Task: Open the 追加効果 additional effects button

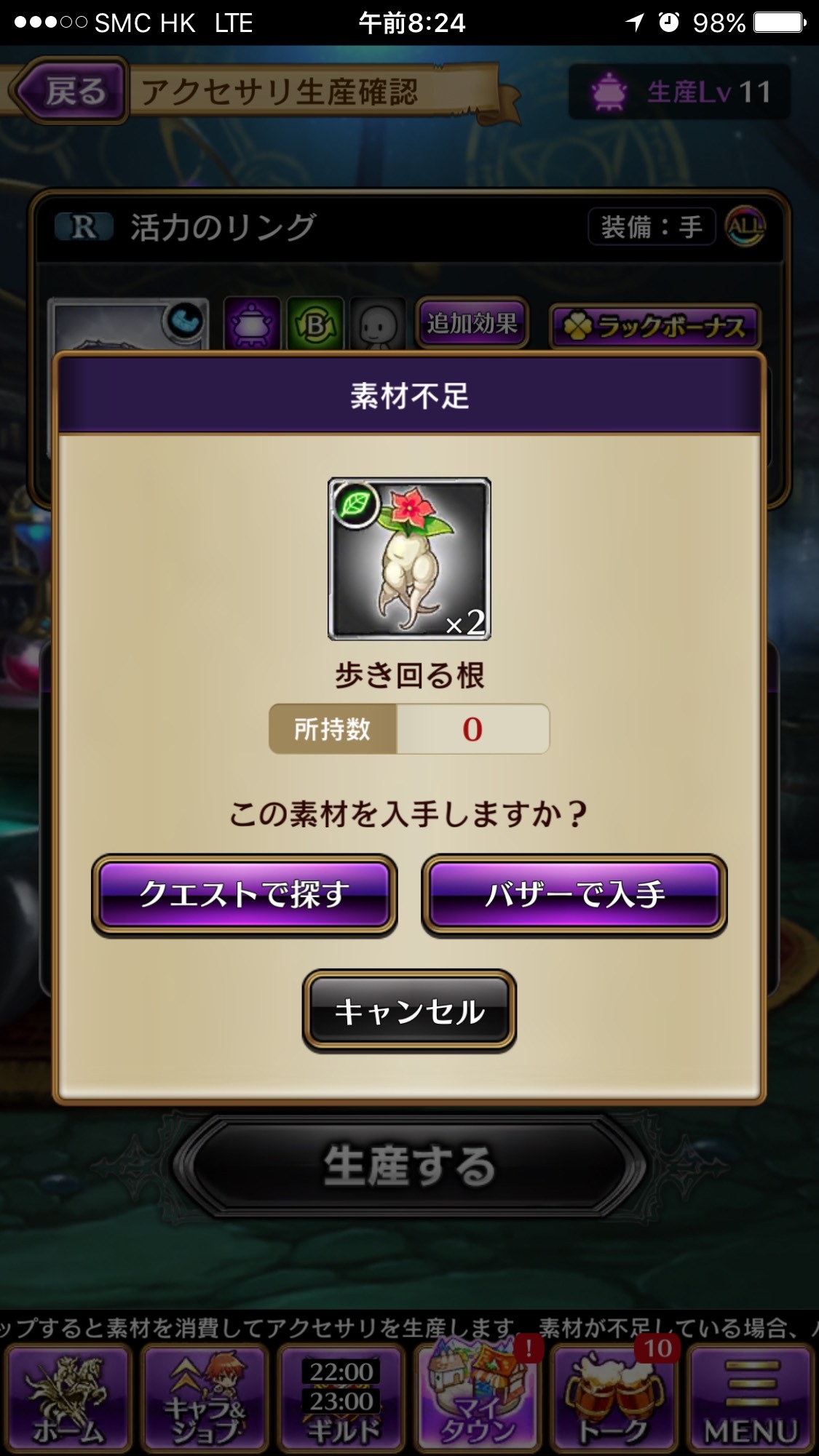Action: [472, 322]
